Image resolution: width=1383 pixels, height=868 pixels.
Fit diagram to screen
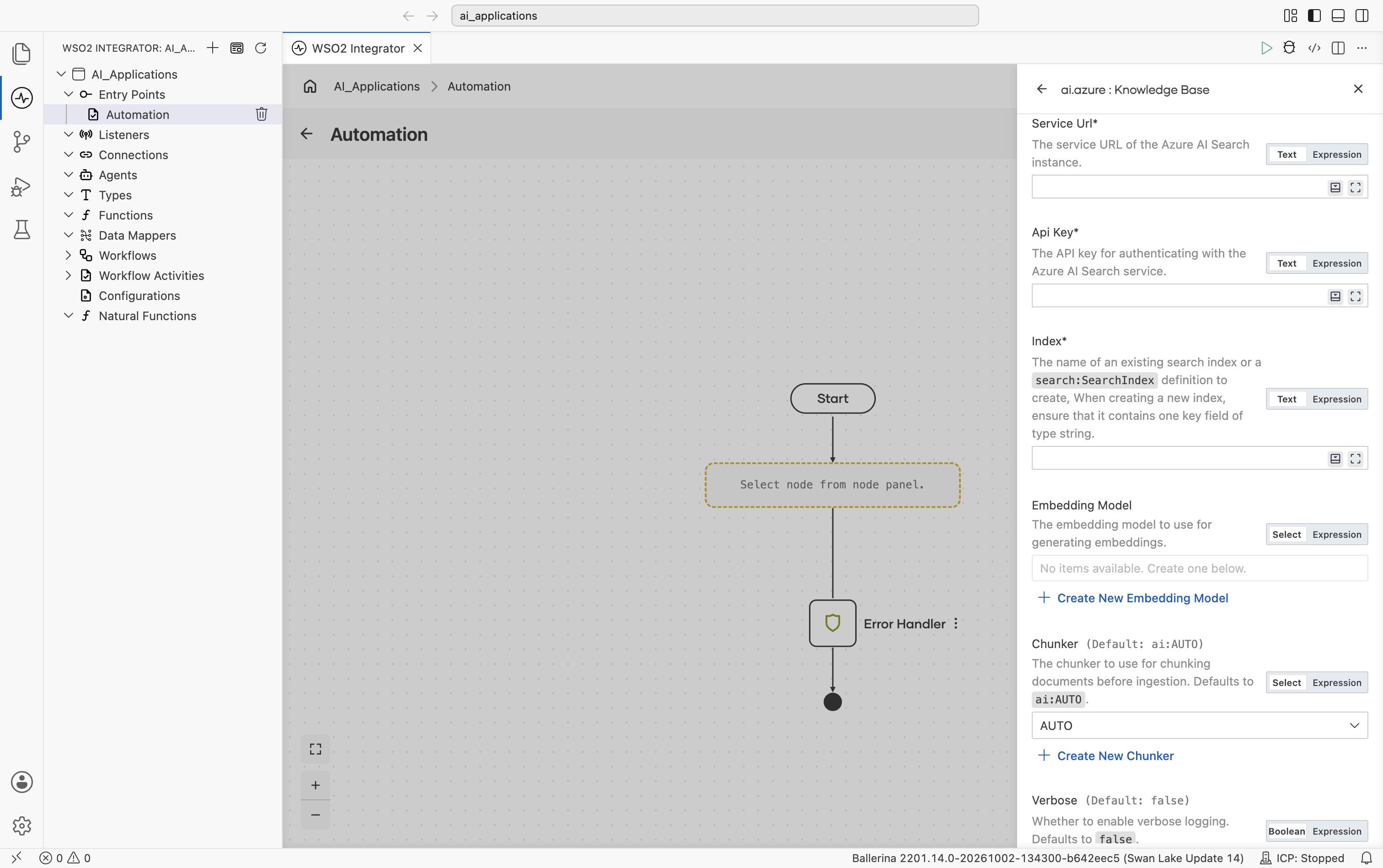[x=315, y=749]
